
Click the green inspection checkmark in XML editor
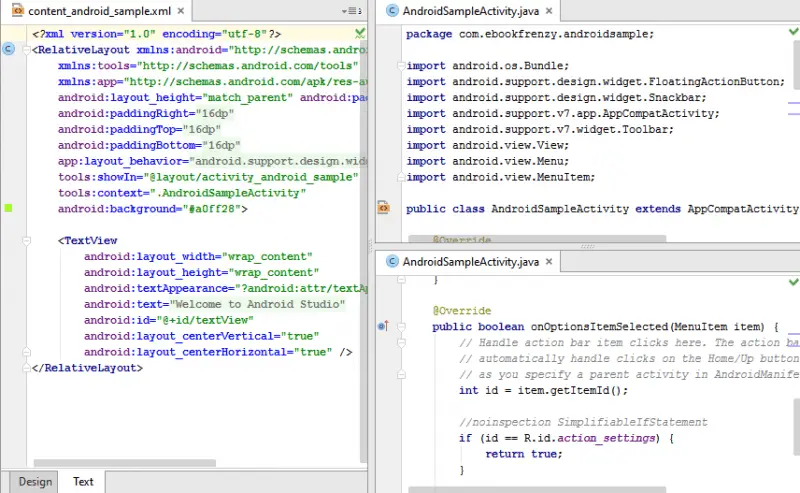point(360,34)
